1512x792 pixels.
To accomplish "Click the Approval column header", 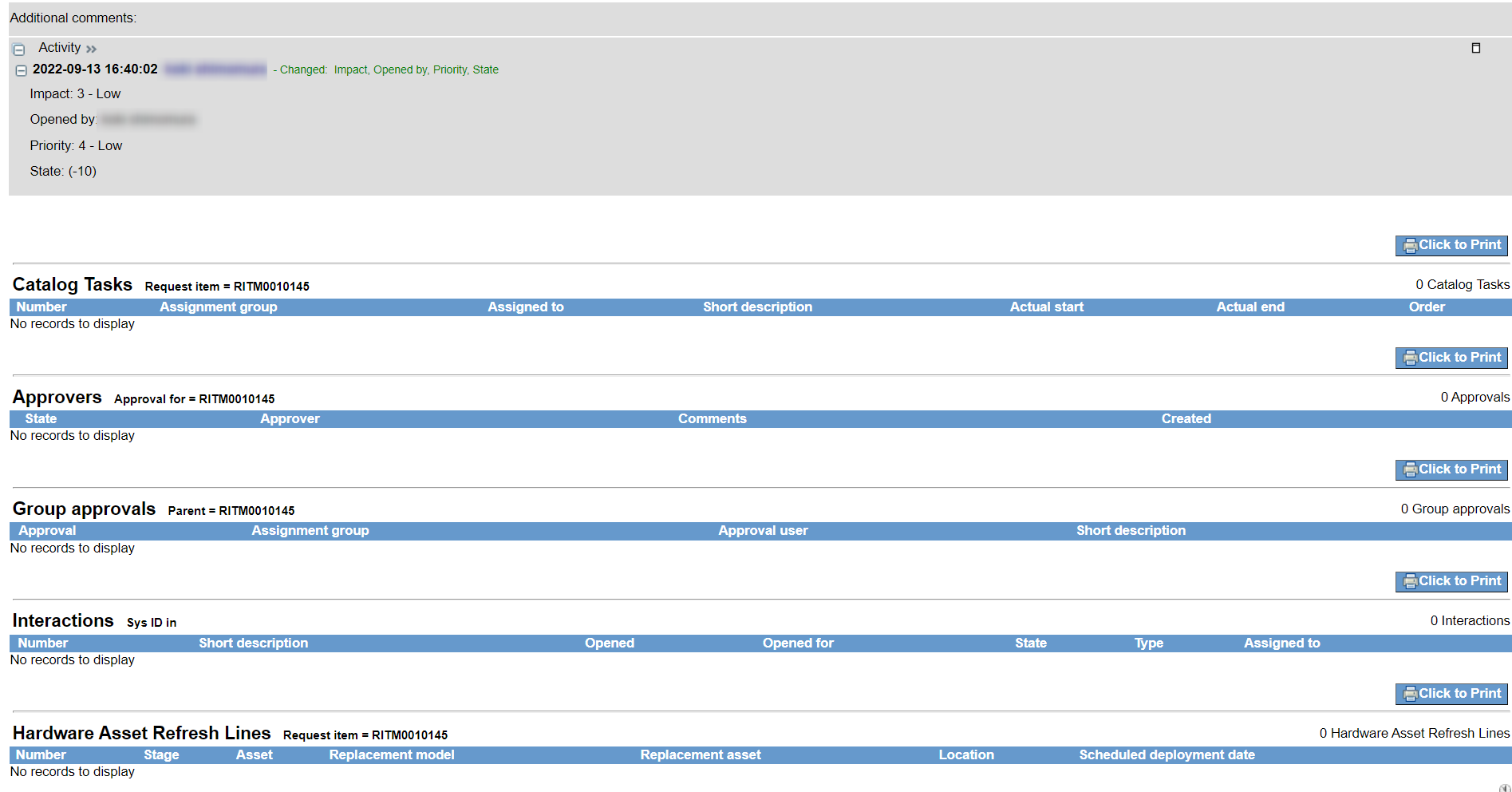I will (x=47, y=530).
